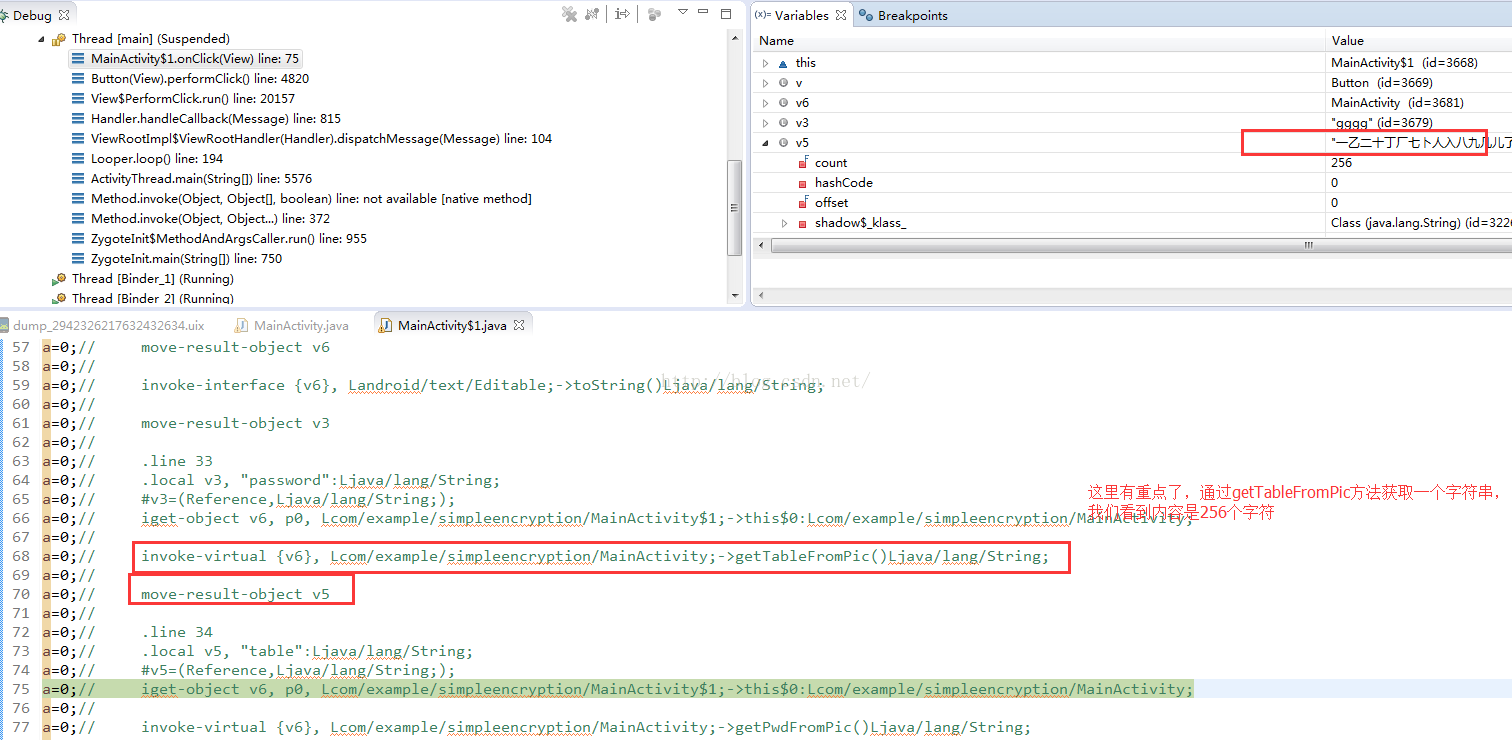Open the dump_2942326217632432634.uix editor tab
This screenshot has height=740, width=1512.
pyautogui.click(x=101, y=325)
